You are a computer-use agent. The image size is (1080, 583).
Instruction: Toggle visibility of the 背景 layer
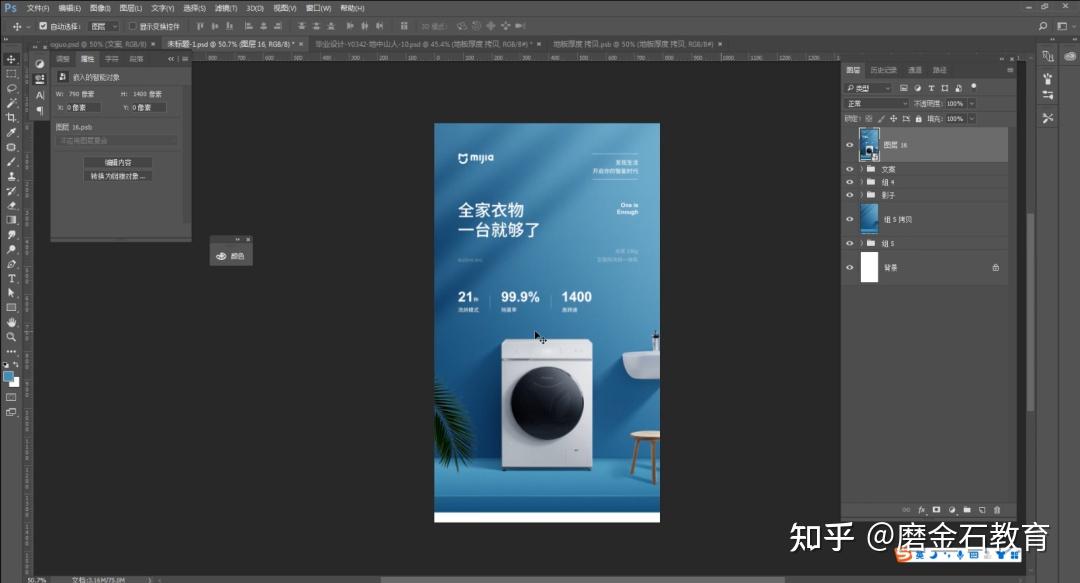coord(850,267)
